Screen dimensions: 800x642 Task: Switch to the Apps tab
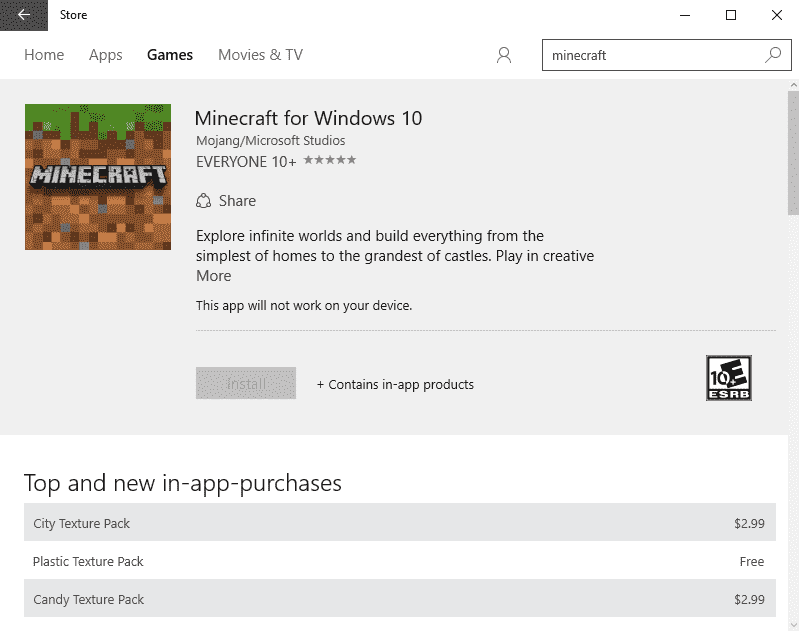[x=106, y=55]
